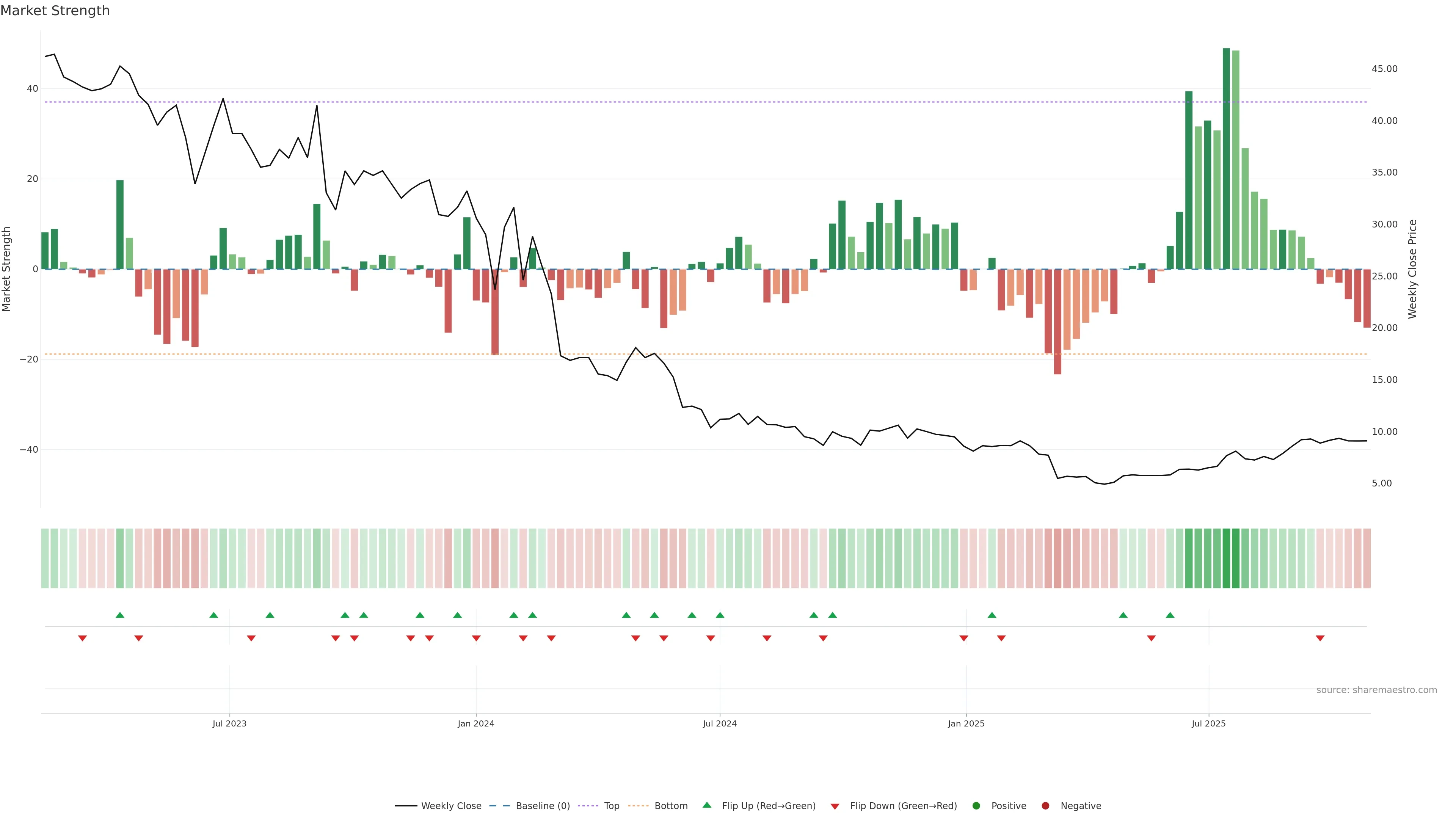The width and height of the screenshot is (1456, 819).
Task: Click the green Positive legend dot
Action: [976, 806]
